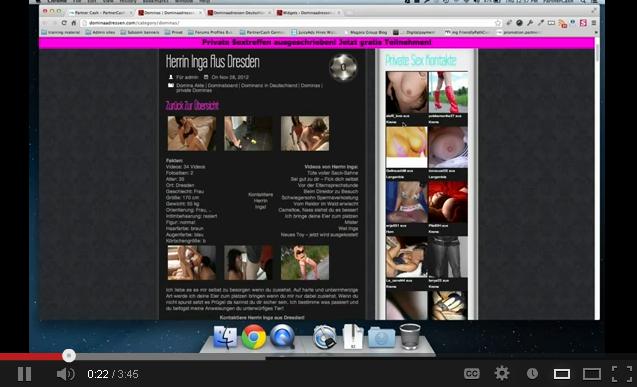Screen dimensions: 637x387
Task: Expand the Forums Profiles bookmarks folder
Action: (210, 32)
